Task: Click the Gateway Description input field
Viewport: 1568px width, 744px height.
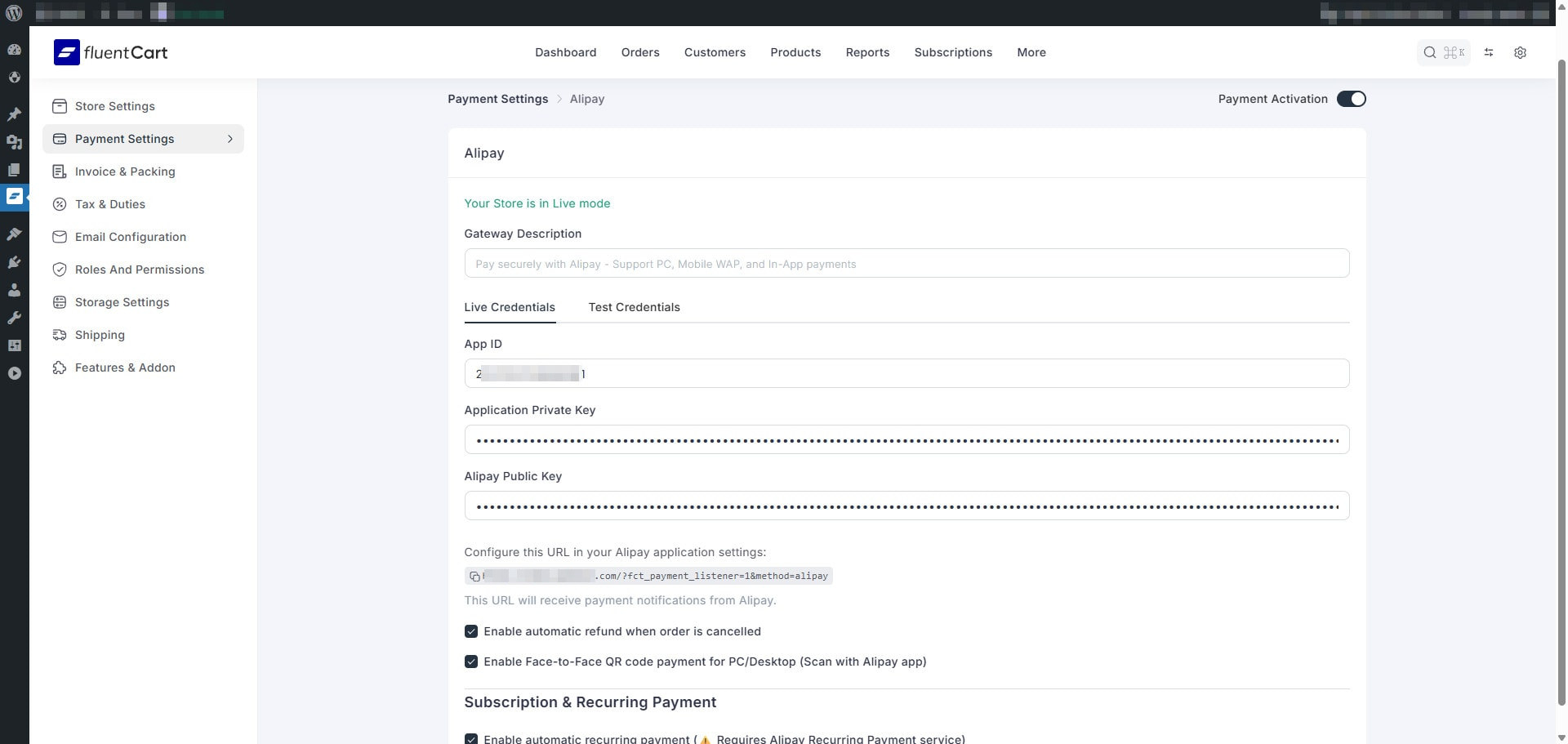Action: pyautogui.click(x=906, y=263)
